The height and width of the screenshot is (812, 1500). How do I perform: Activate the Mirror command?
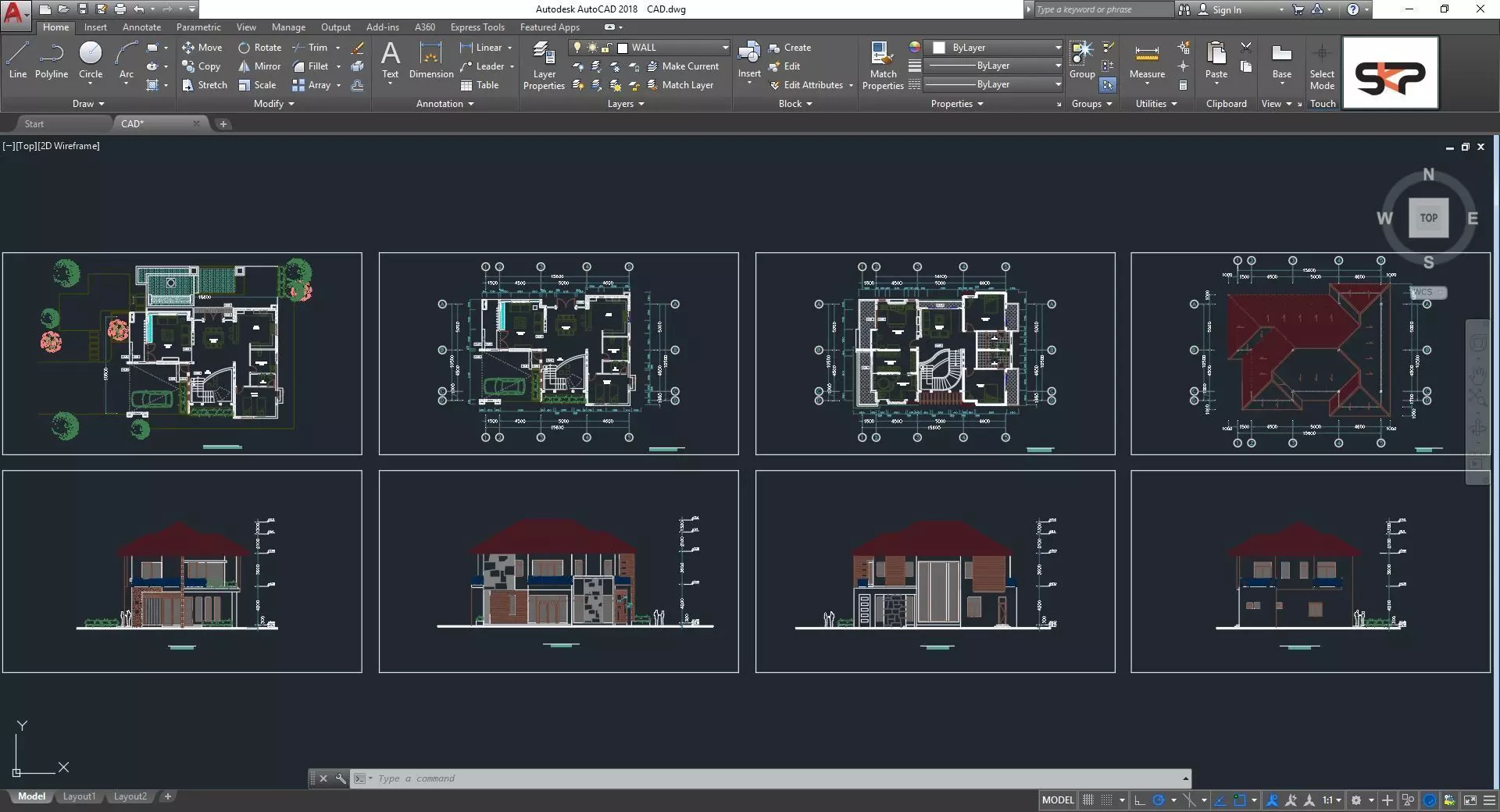click(x=259, y=66)
